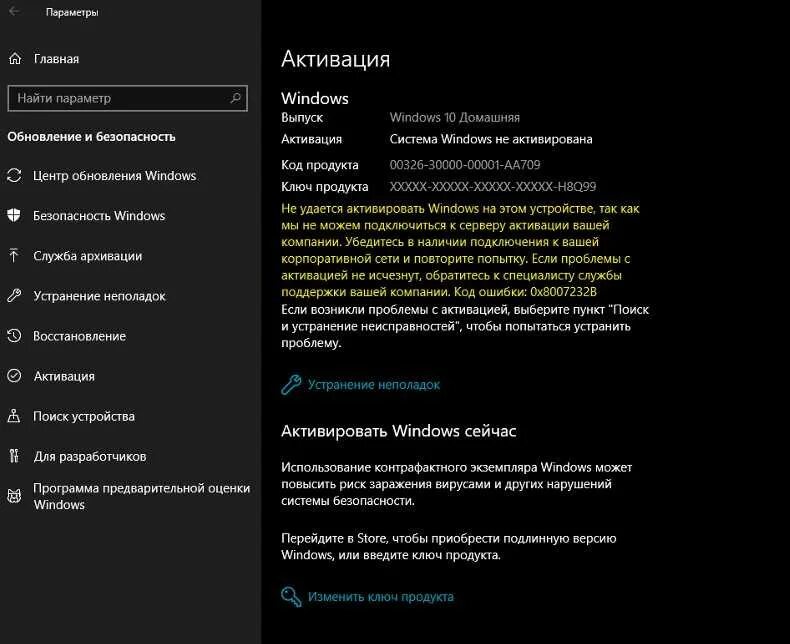Click the Find my device person icon
Viewport: 790px width, 644px height.
click(14, 416)
